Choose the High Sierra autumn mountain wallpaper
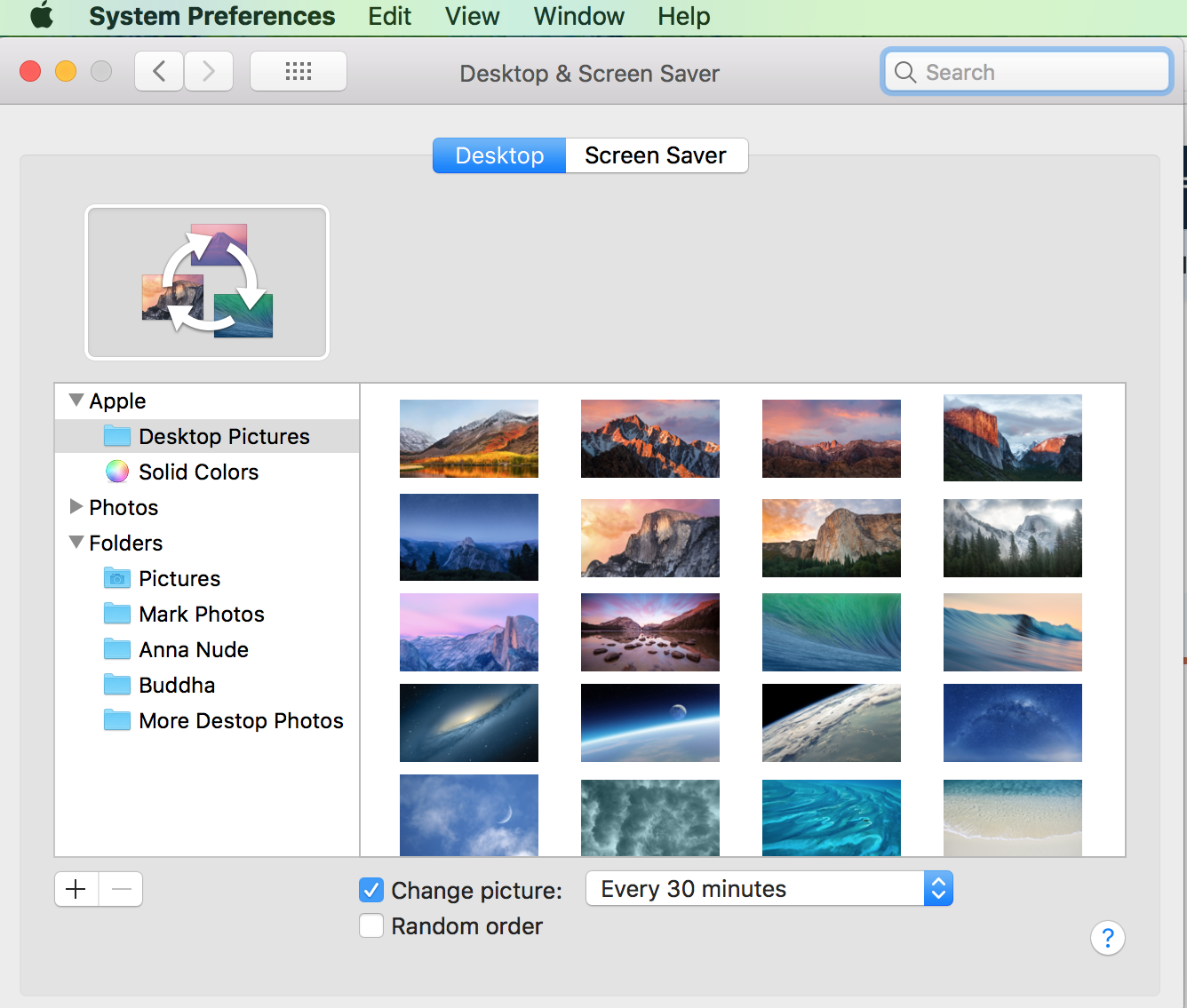The image size is (1187, 1008). (469, 439)
